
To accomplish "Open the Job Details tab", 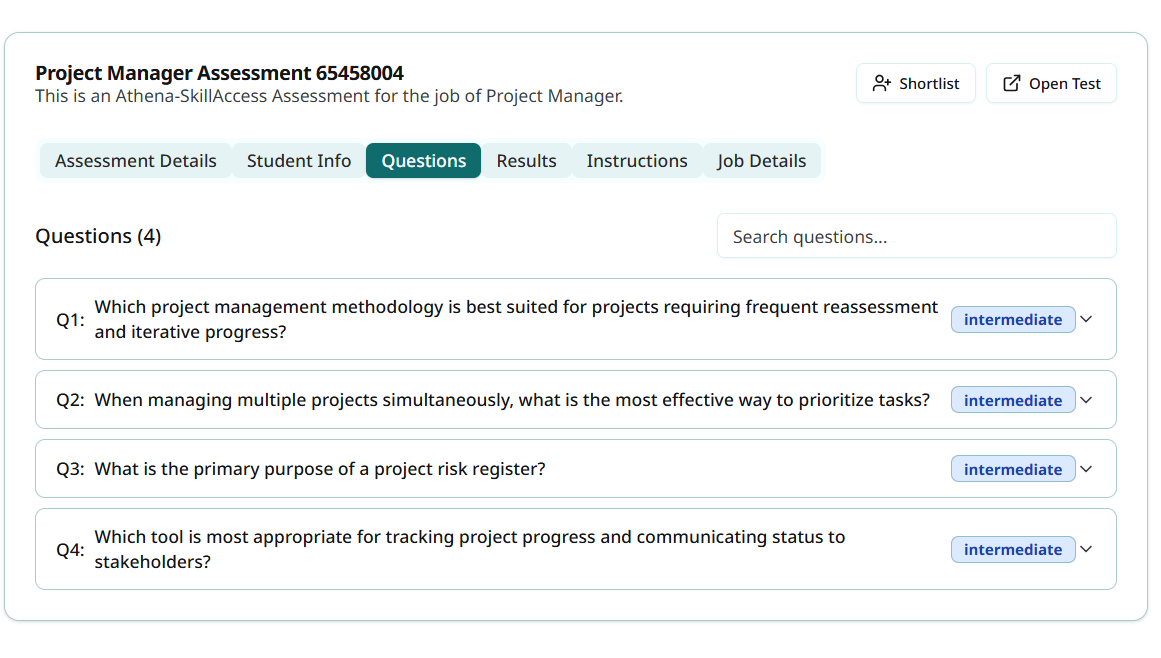I will pos(762,161).
